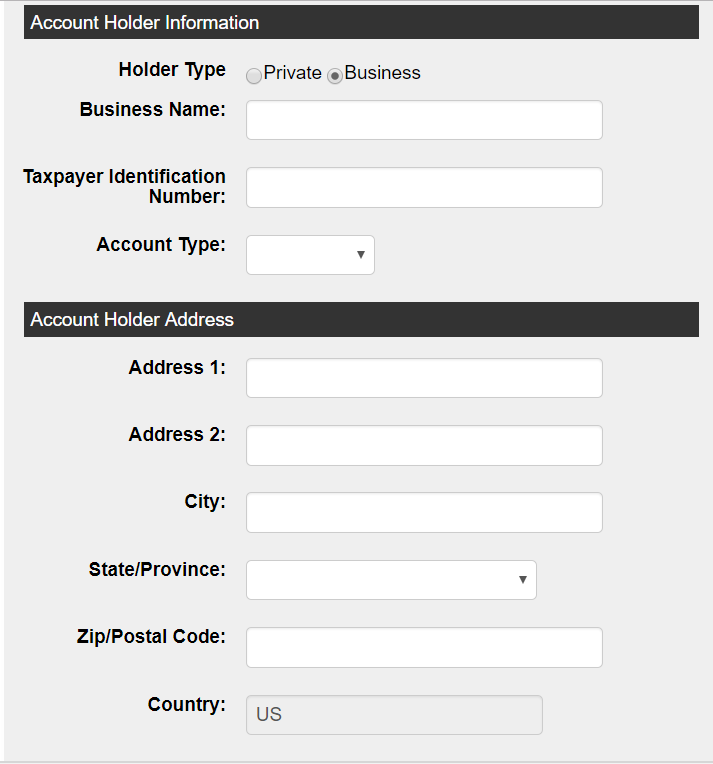The image size is (713, 764).
Task: Open the Account Type dropdown
Action: 310,255
